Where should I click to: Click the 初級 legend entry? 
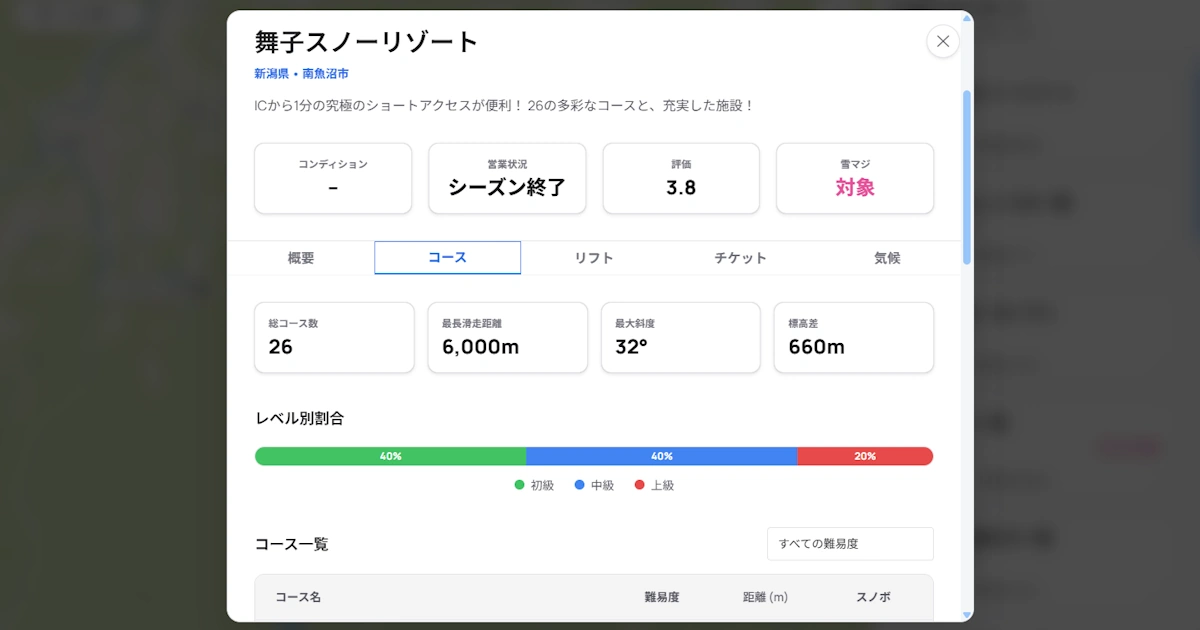(x=534, y=485)
